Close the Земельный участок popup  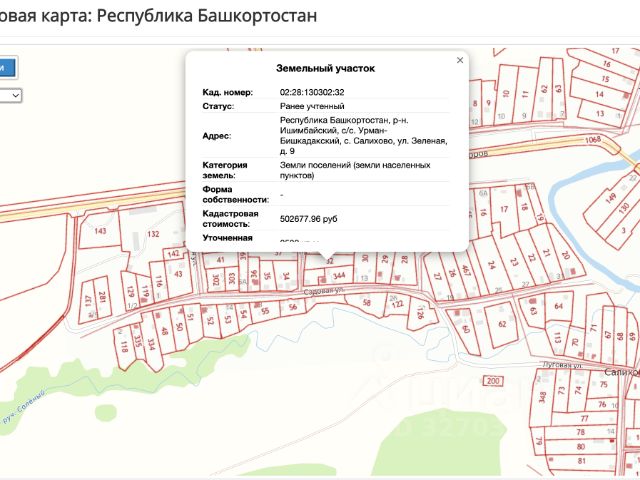460,60
